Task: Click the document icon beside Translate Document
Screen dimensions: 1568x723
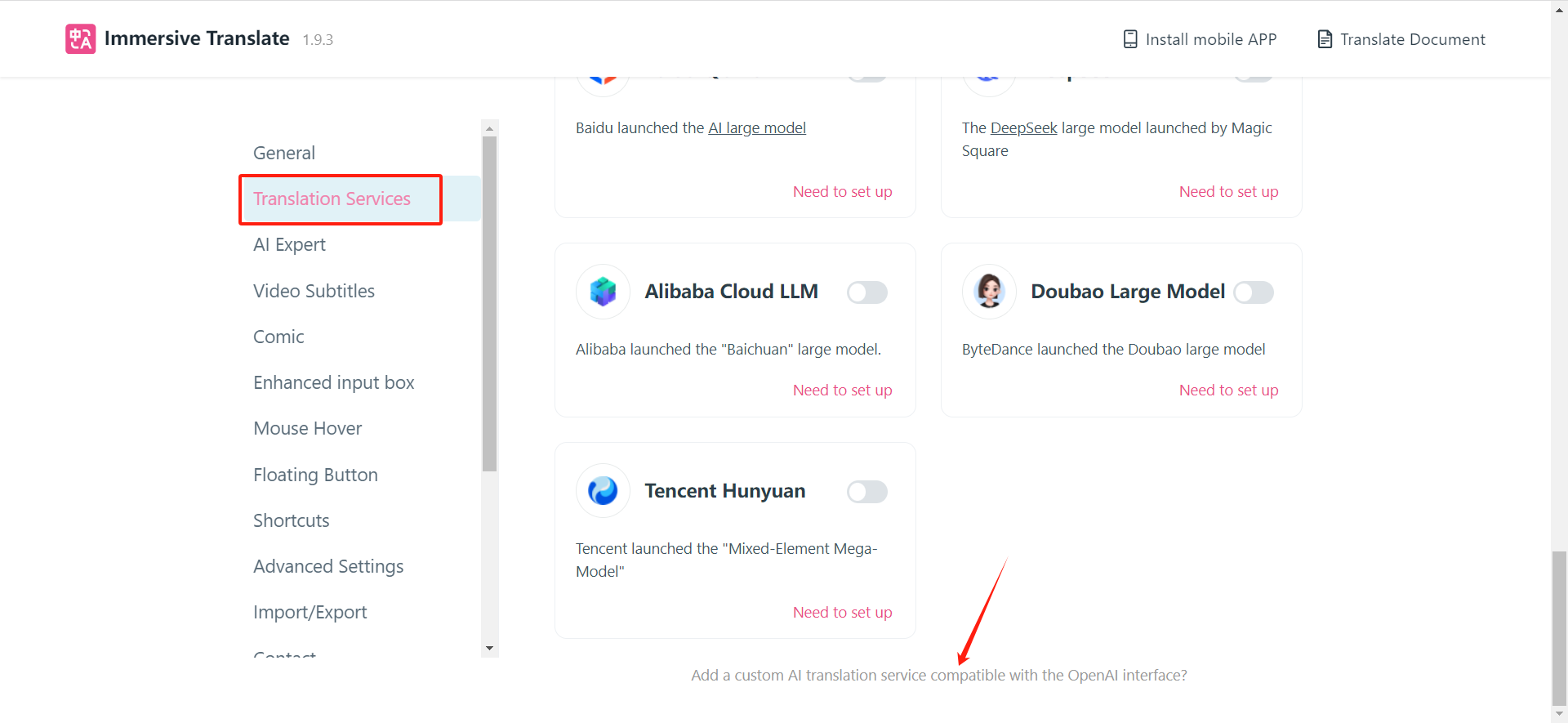Action: click(1324, 38)
